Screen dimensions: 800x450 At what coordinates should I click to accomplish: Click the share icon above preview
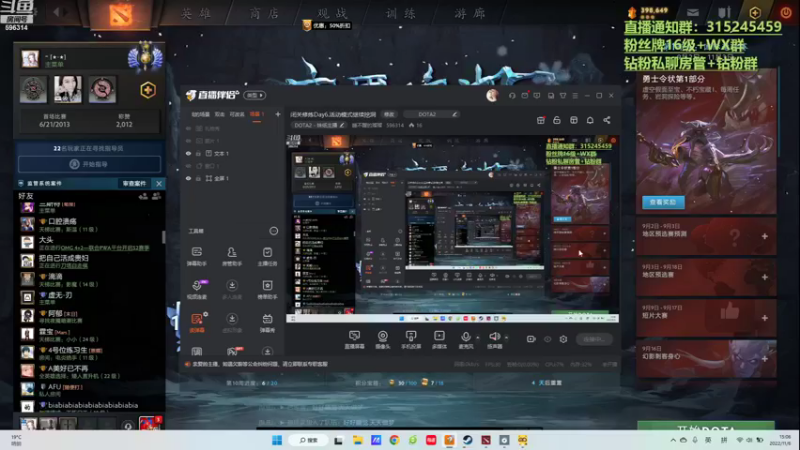[x=607, y=120]
